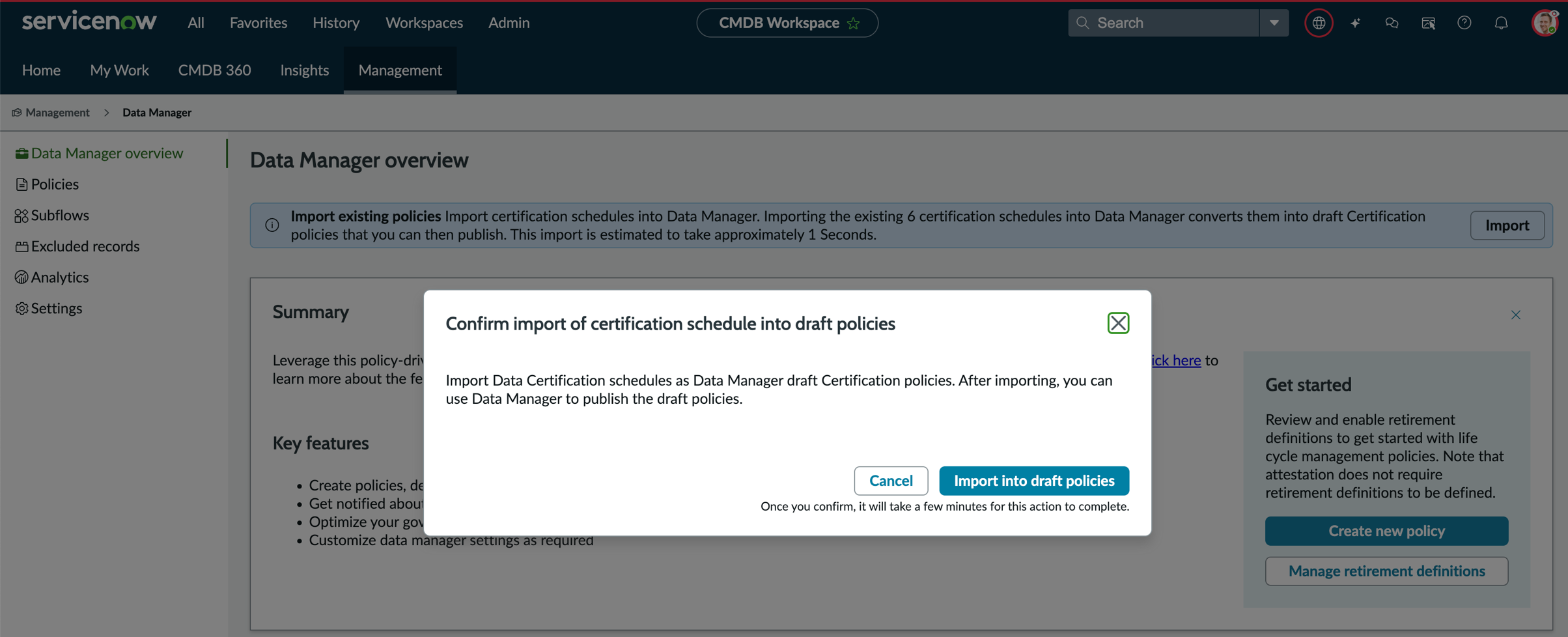Click the Analytics gauge icon

click(21, 277)
